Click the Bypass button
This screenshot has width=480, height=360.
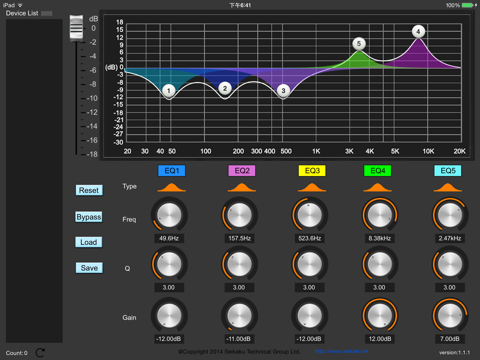tap(89, 217)
